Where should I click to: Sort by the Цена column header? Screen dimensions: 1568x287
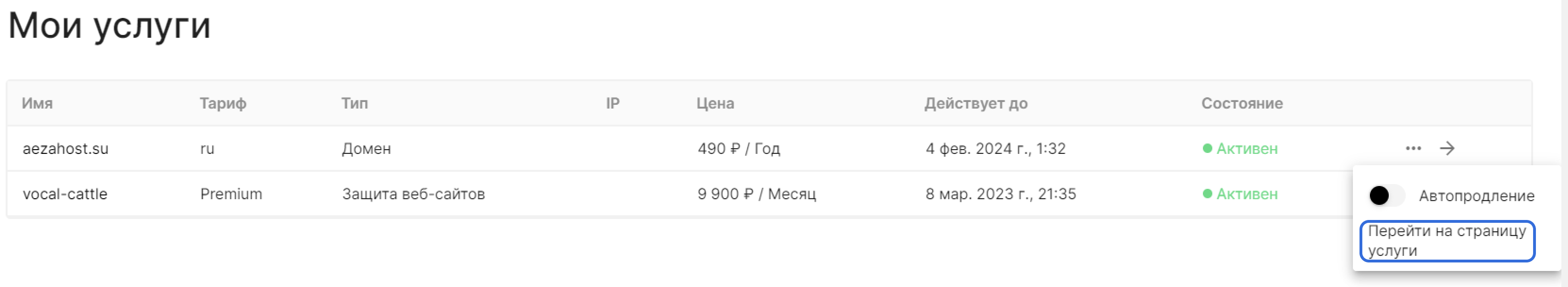point(715,103)
